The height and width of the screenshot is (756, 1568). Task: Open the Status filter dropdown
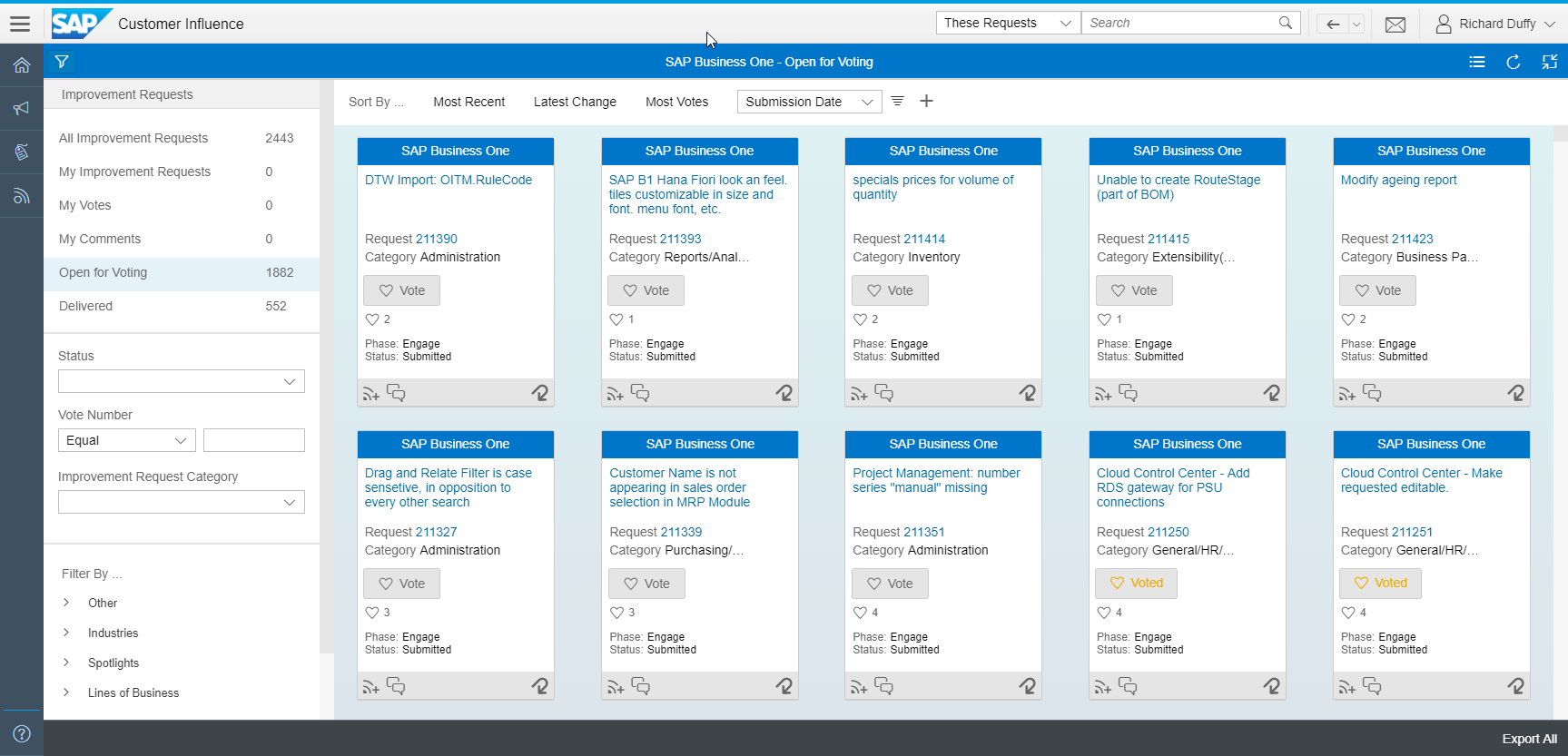tap(182, 381)
